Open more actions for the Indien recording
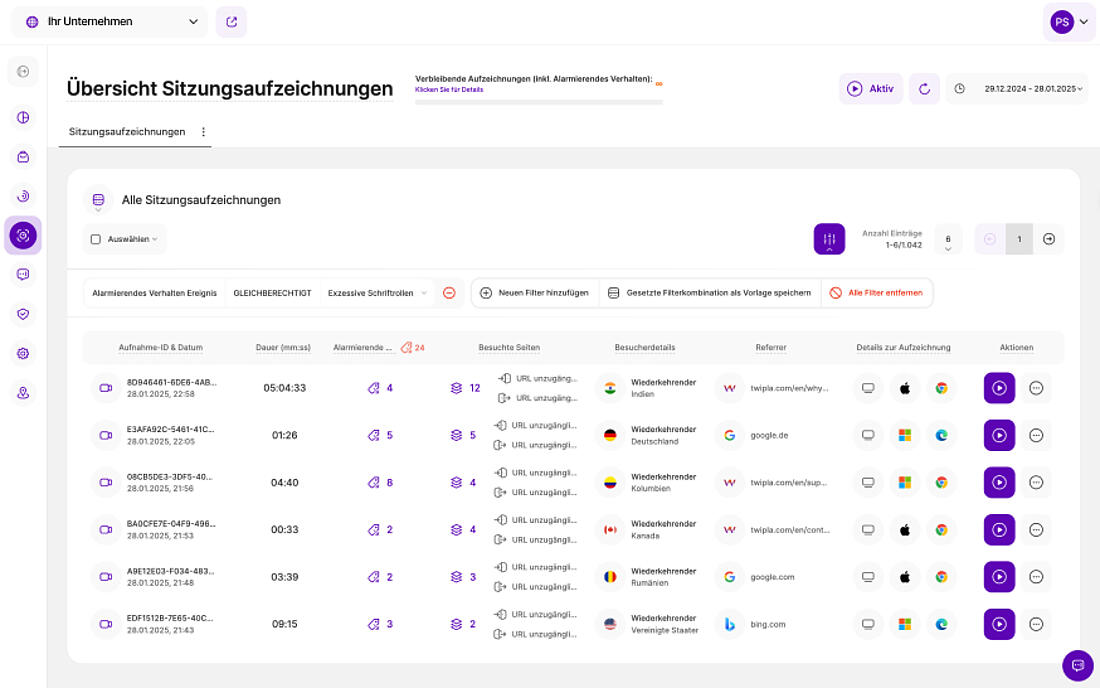The width and height of the screenshot is (1100, 688). 1036,388
